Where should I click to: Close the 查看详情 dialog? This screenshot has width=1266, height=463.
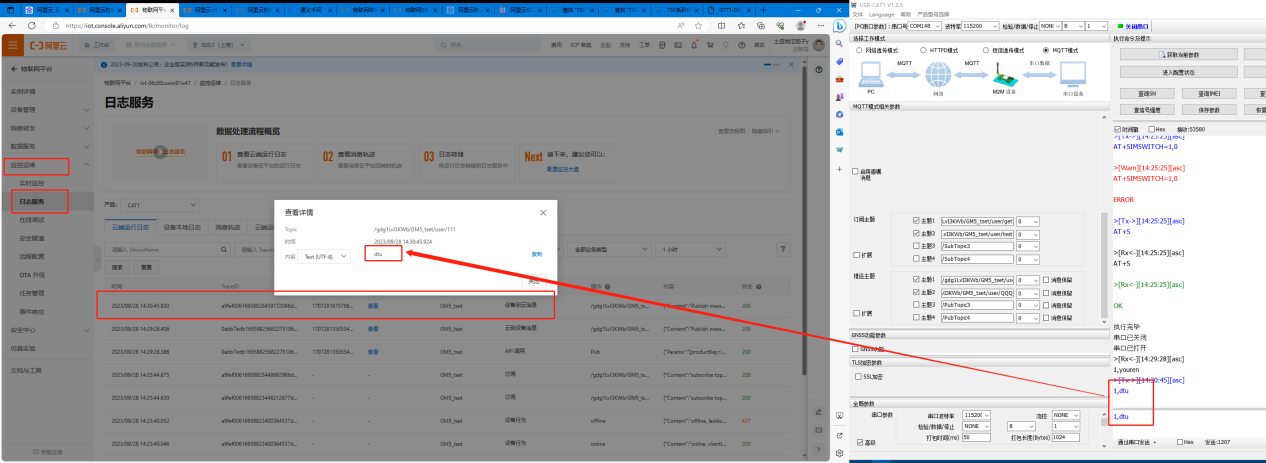[543, 213]
